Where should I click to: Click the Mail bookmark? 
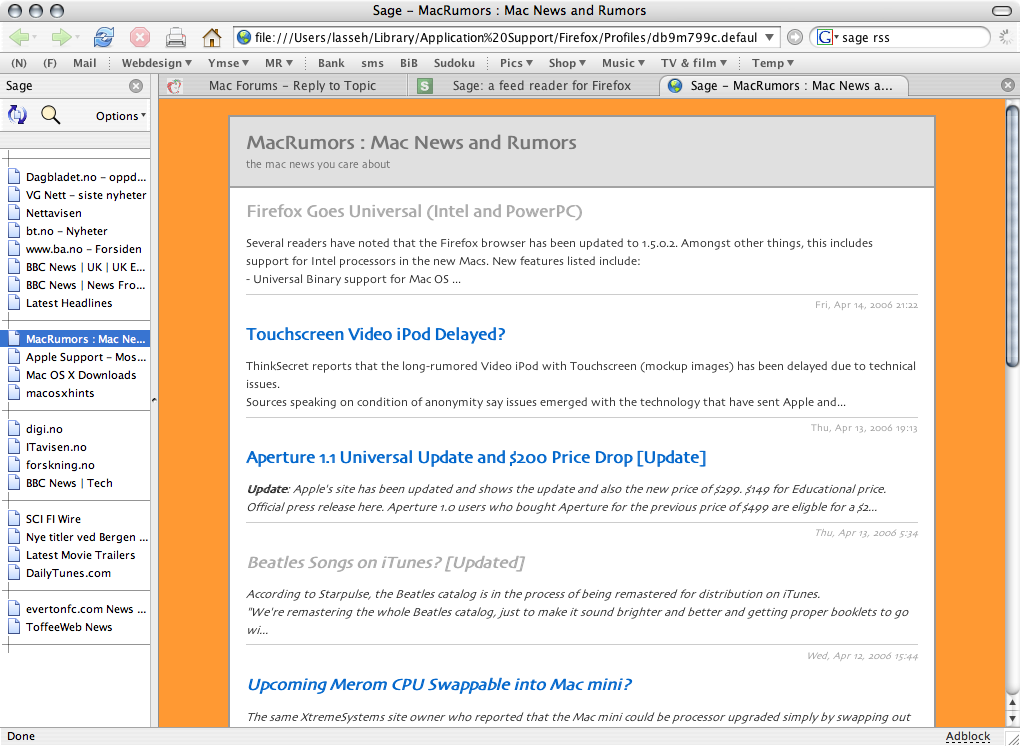(85, 63)
